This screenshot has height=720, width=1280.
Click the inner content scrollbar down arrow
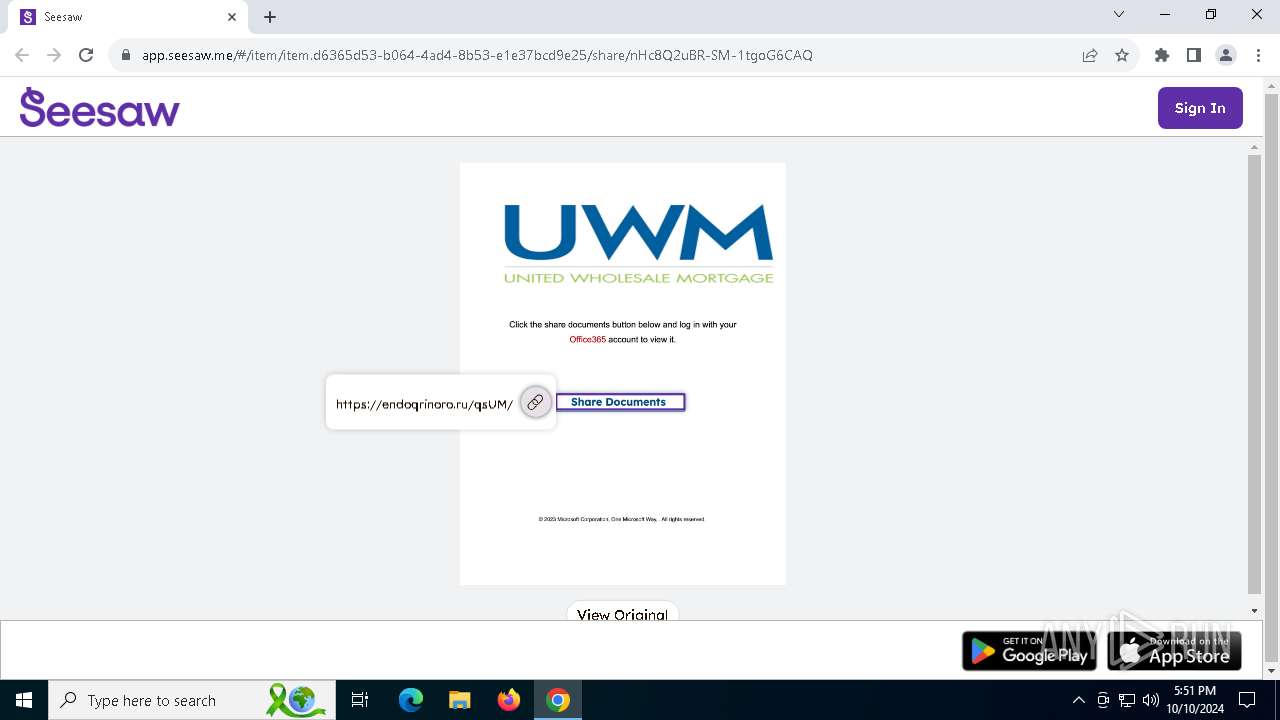click(1255, 611)
